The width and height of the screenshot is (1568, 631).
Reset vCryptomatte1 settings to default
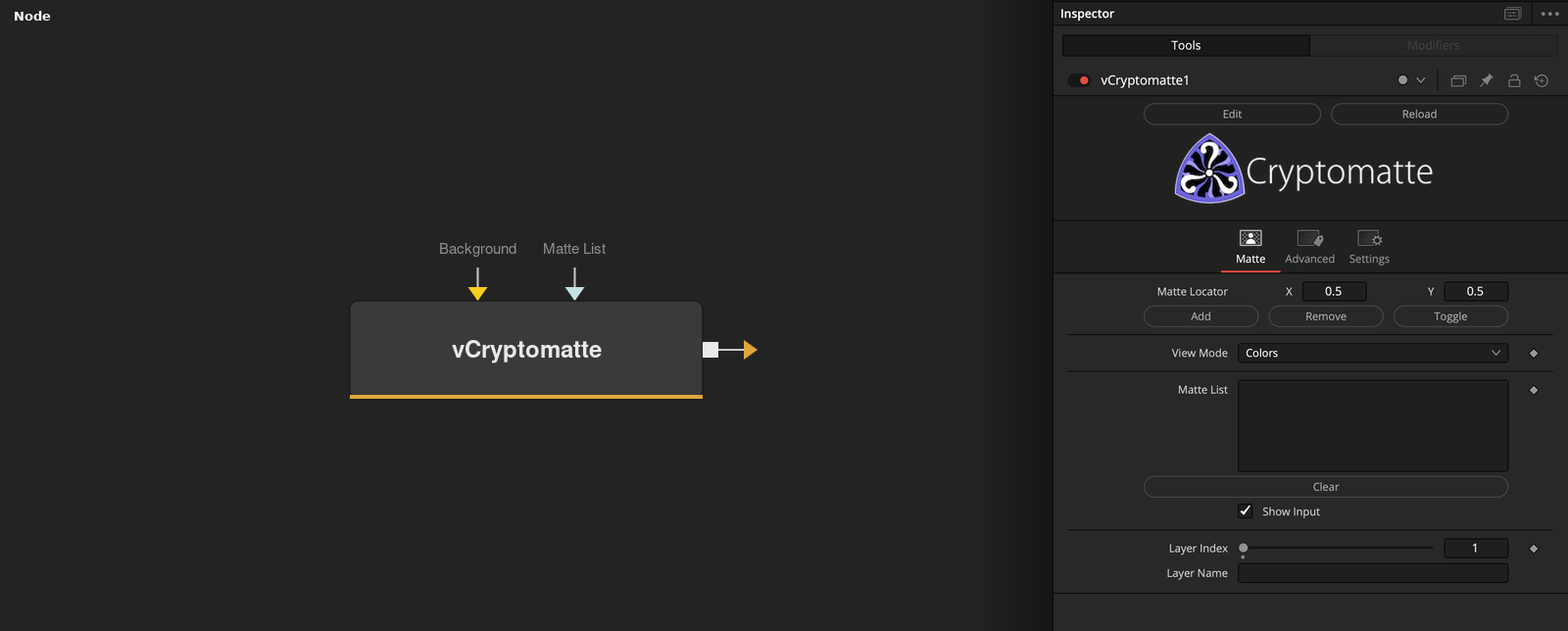coord(1542,80)
